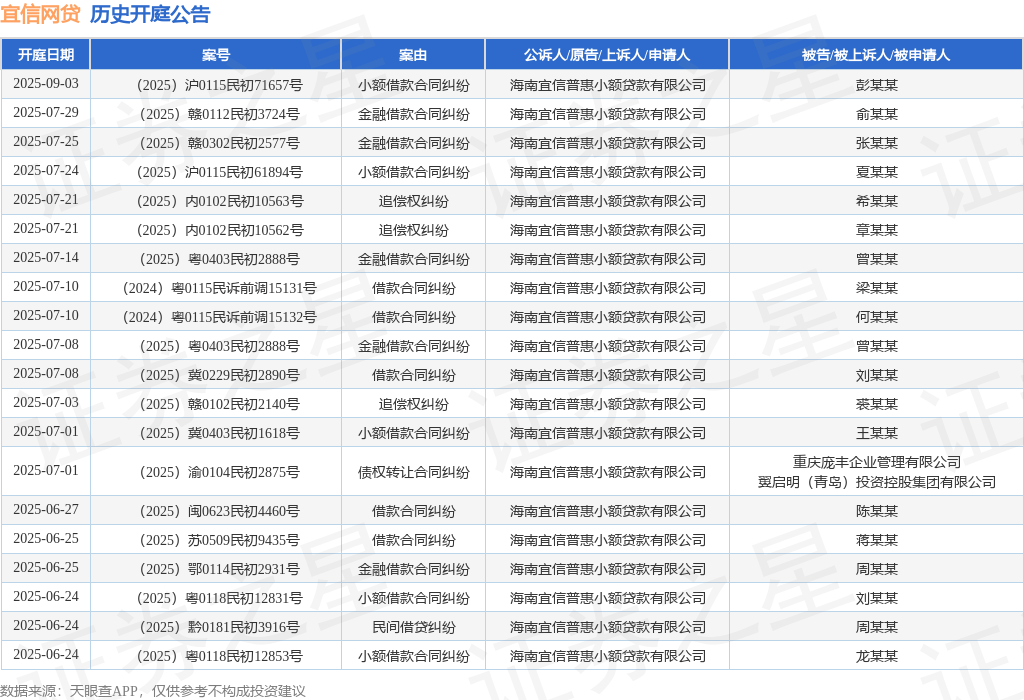This screenshot has height=700, width=1024.
Task: Click plaintiff 海南宜信普惠小额贷款有限公司 in the 2025-09-03 row
Action: [x=607, y=85]
